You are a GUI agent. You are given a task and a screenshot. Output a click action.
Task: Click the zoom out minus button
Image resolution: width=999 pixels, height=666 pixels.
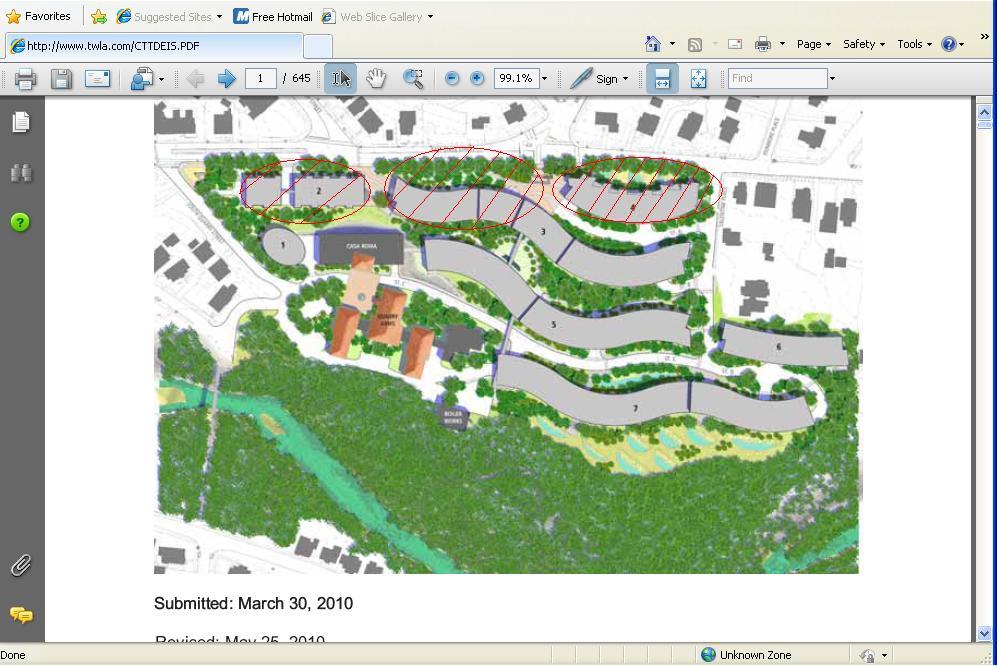pyautogui.click(x=452, y=79)
